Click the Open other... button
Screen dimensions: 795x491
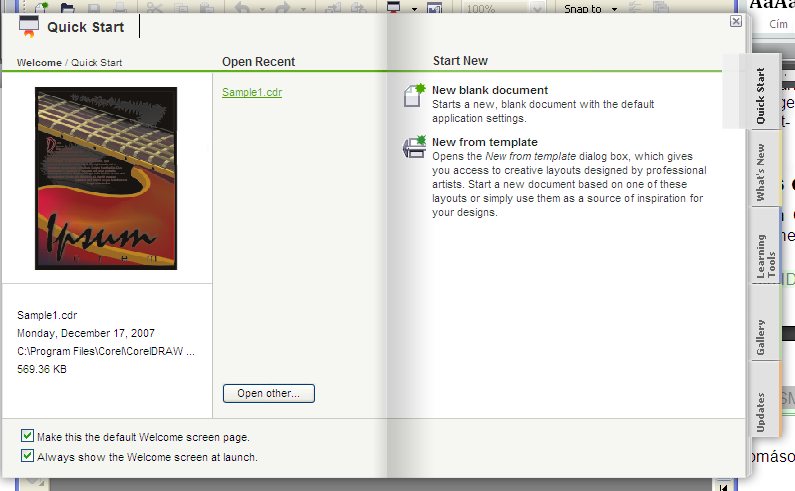pos(269,394)
